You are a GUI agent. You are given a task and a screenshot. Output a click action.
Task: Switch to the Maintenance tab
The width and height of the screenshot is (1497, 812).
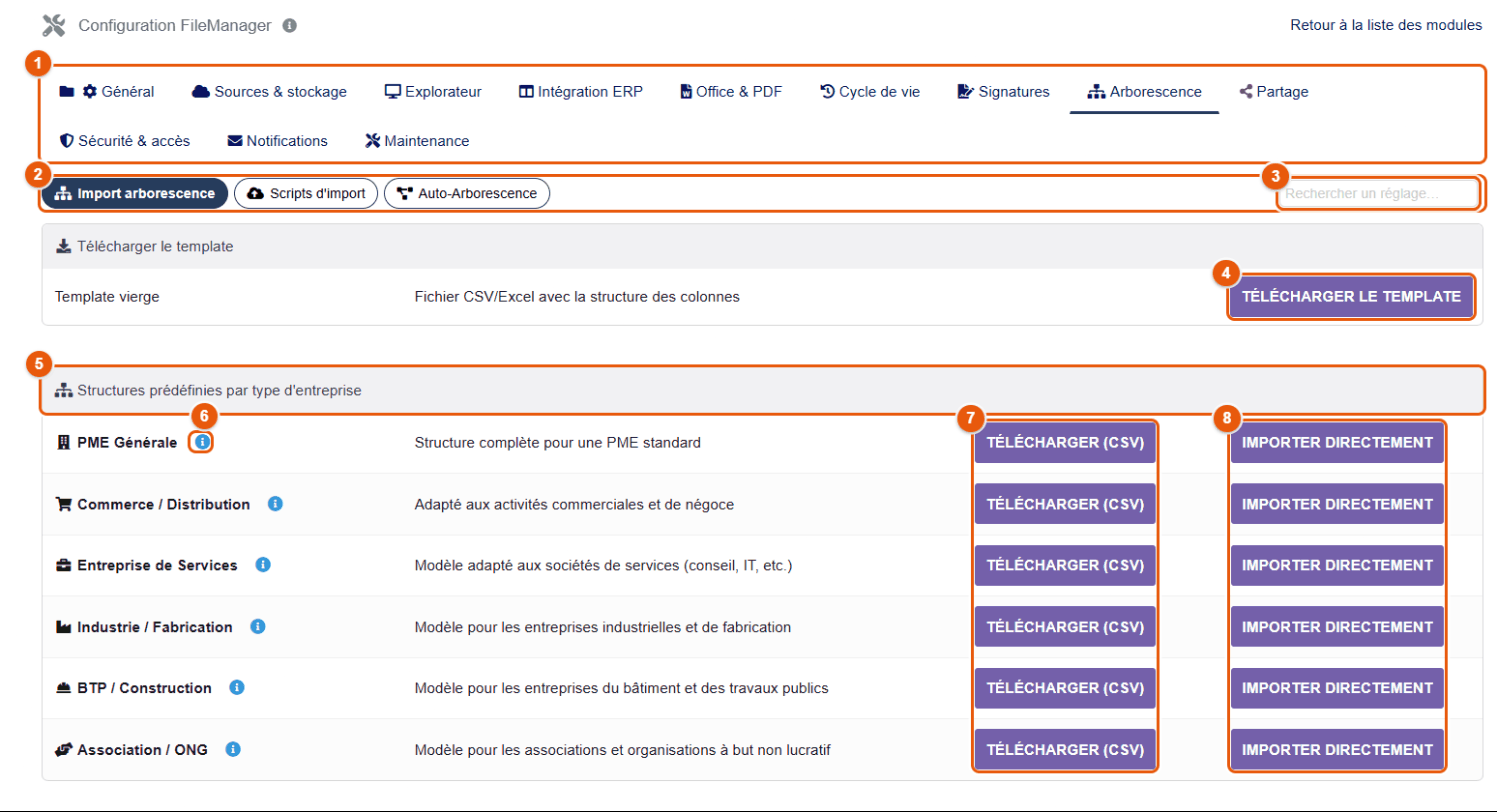click(x=417, y=141)
